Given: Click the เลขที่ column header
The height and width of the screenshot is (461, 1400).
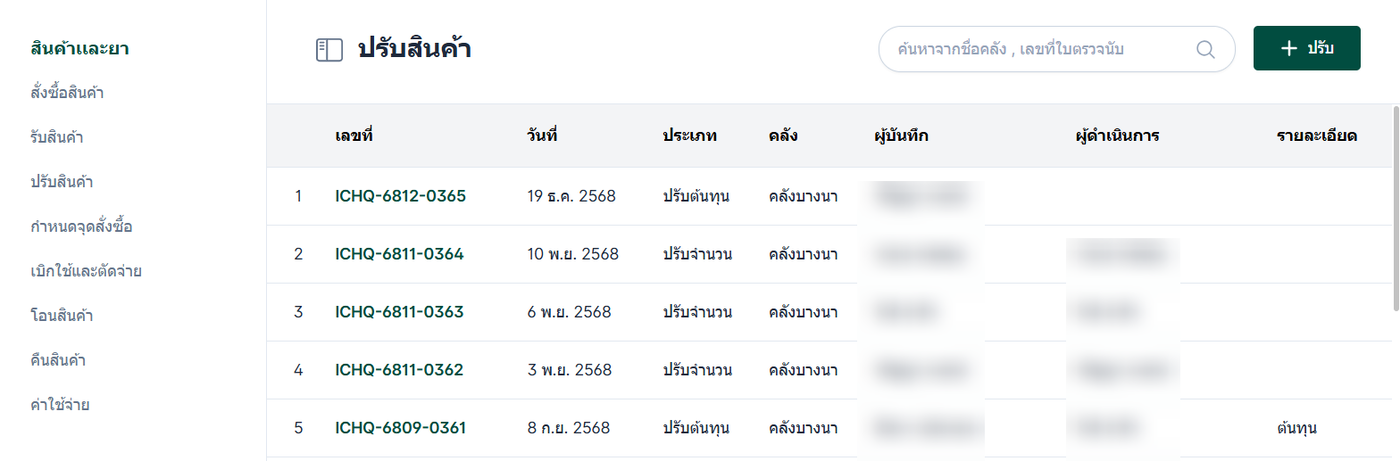Looking at the screenshot, I should point(354,135).
